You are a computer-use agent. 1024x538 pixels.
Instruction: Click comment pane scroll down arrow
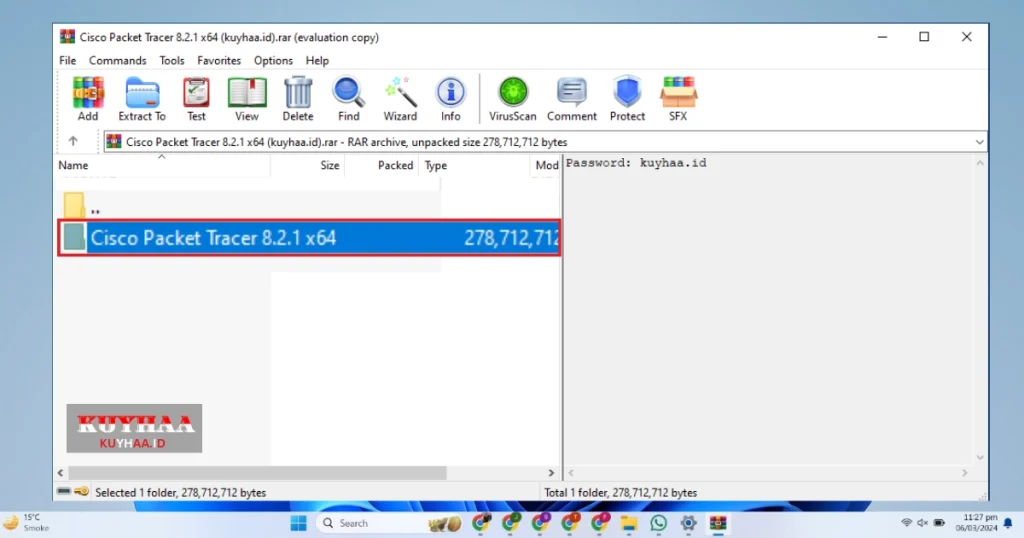click(980, 457)
